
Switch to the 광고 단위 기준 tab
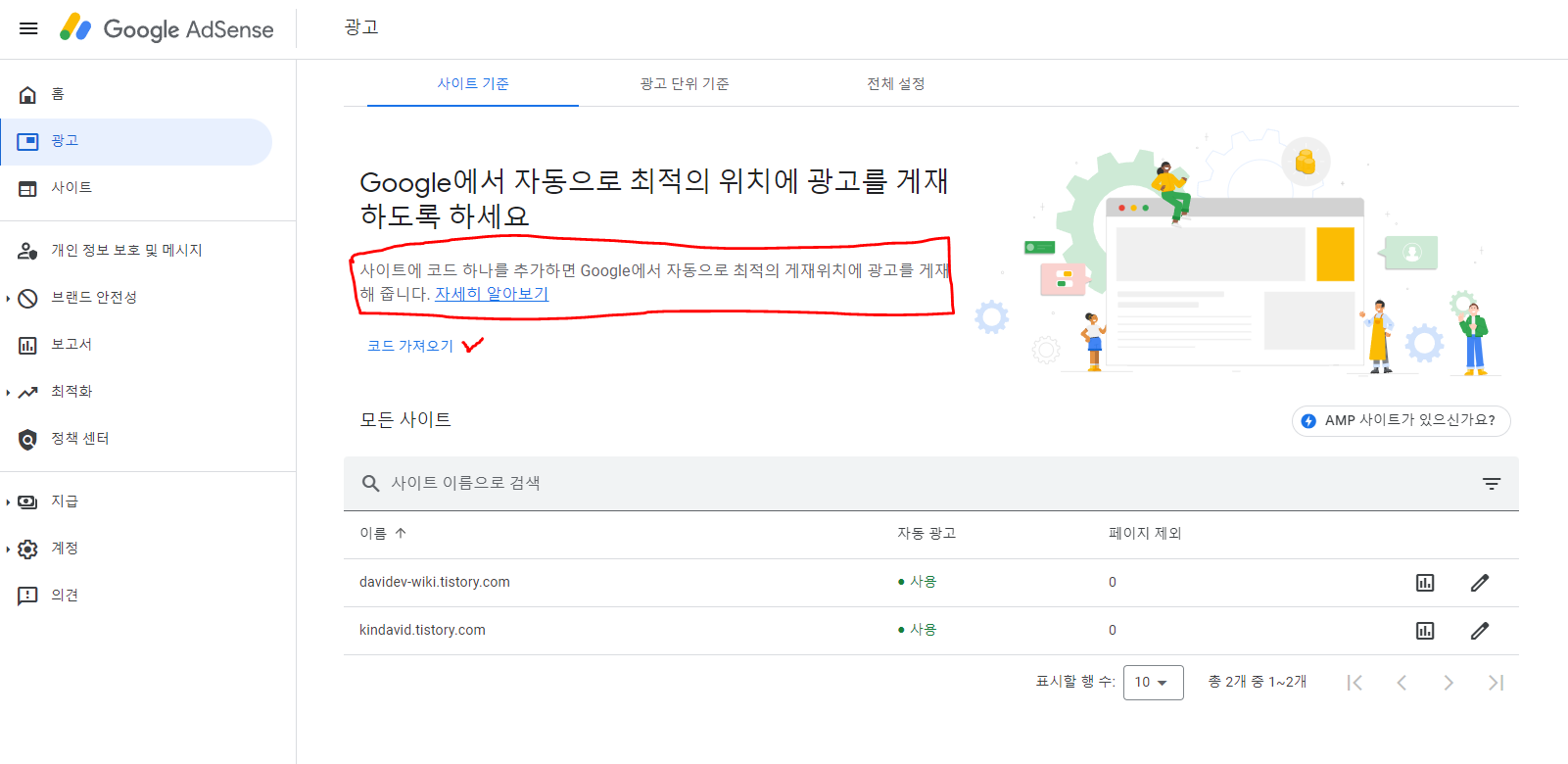[685, 84]
